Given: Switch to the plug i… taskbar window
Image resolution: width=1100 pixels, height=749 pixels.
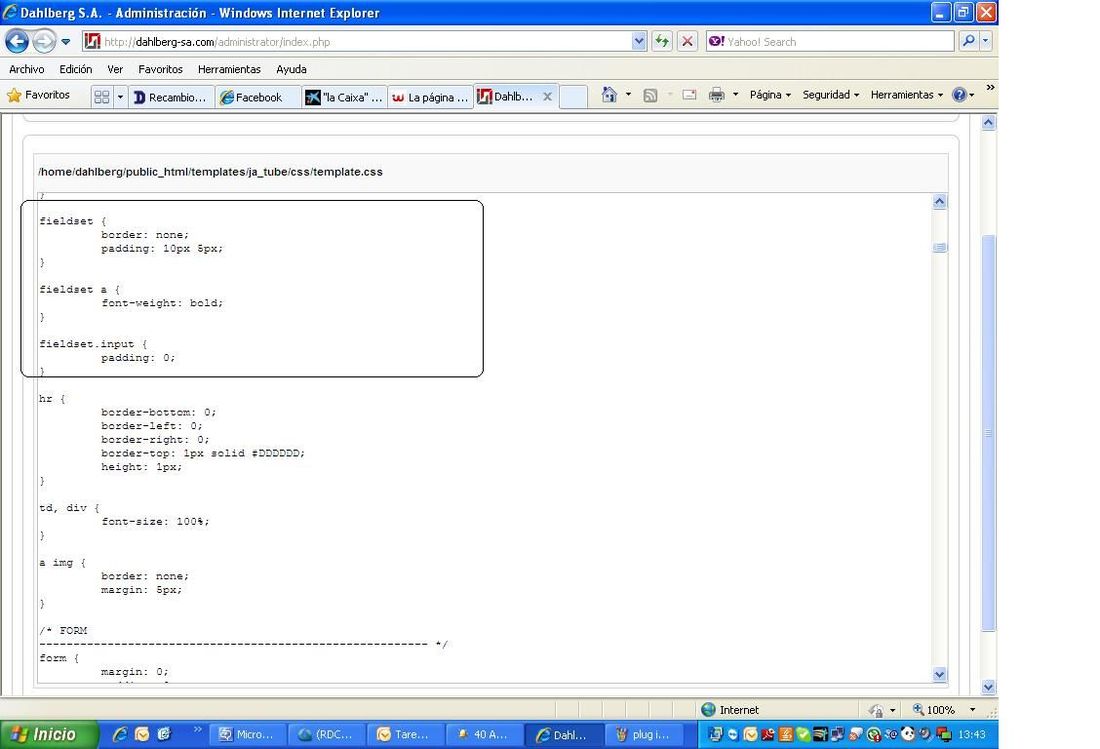Looking at the screenshot, I should point(643,734).
